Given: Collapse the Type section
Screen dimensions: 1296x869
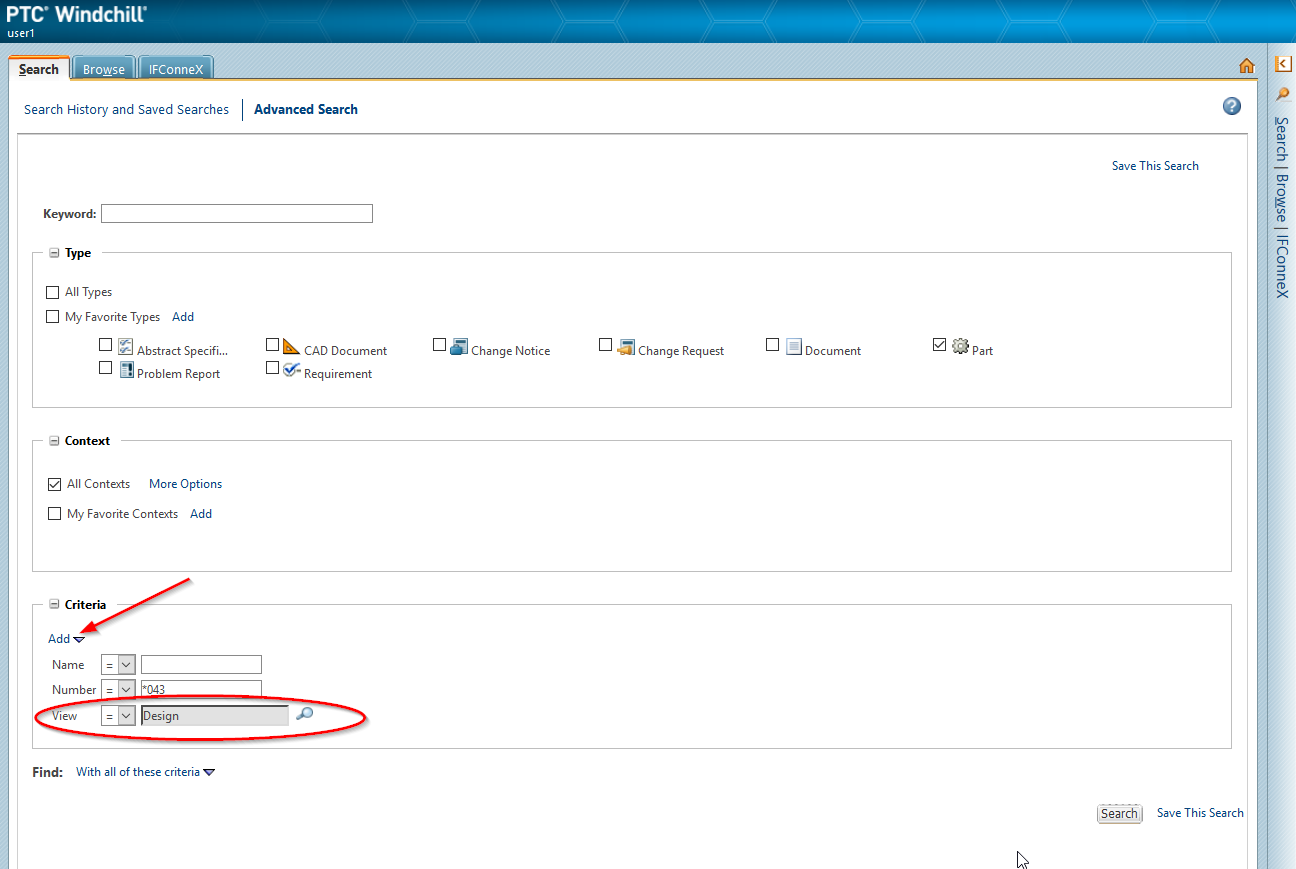Looking at the screenshot, I should (54, 254).
